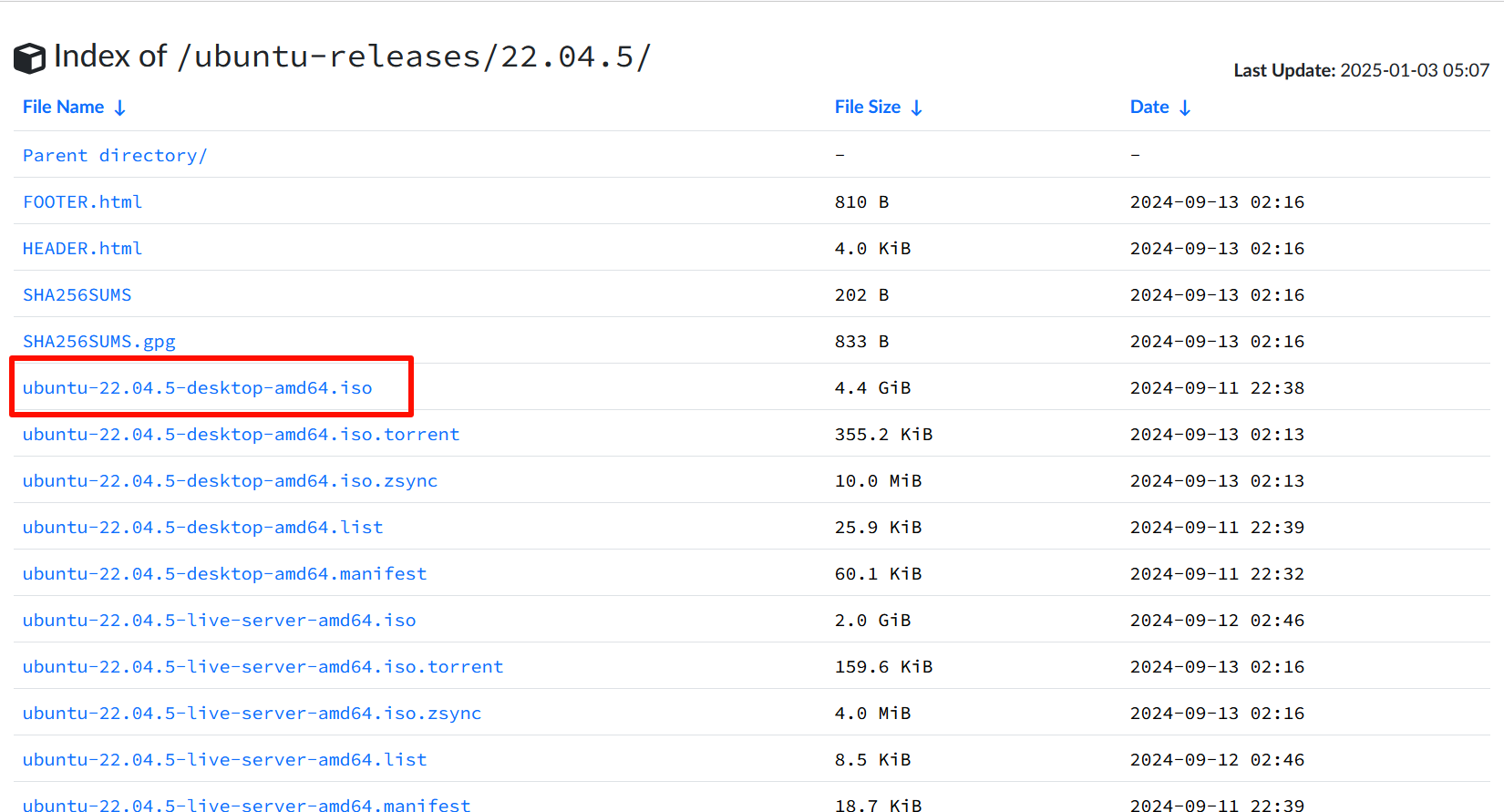Click the date 2024-09-12 02:46 for live-server iso
This screenshot has height=812, width=1504.
click(1218, 620)
